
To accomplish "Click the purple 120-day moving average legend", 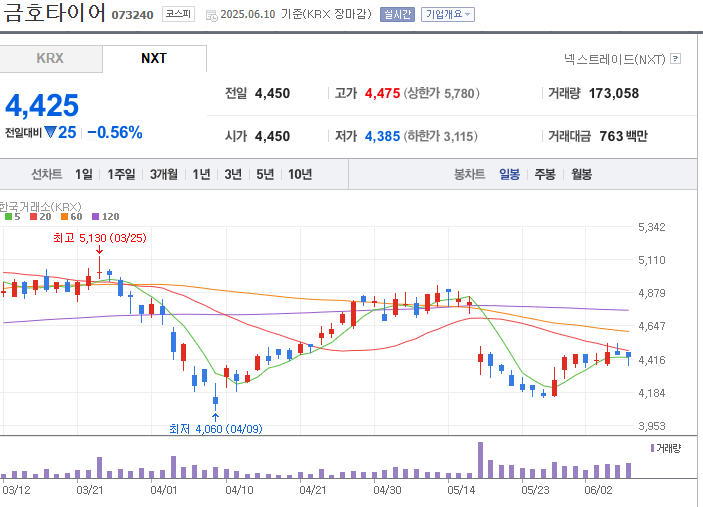I will click(x=106, y=217).
